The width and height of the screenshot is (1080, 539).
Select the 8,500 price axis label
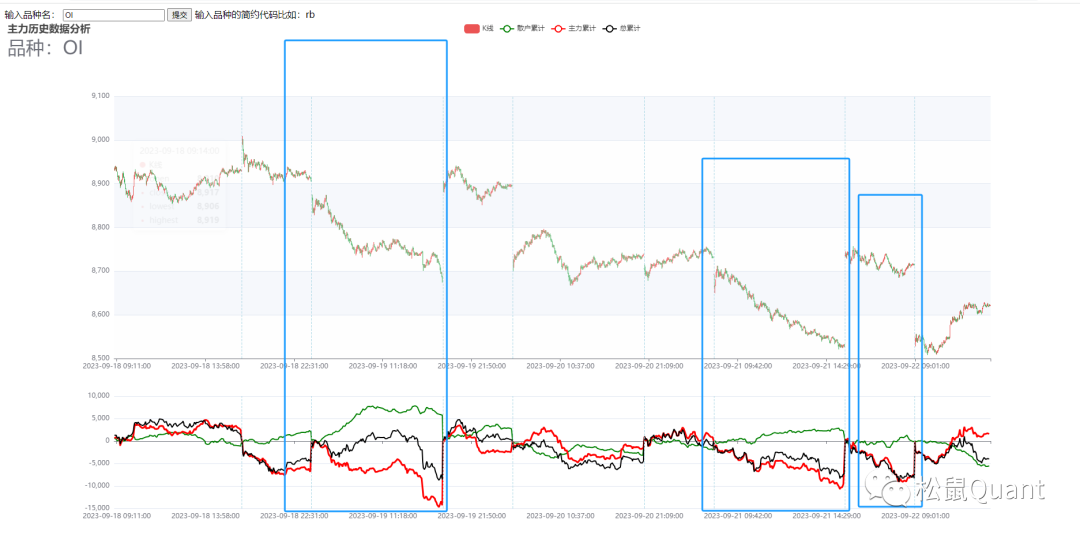[x=100, y=358]
